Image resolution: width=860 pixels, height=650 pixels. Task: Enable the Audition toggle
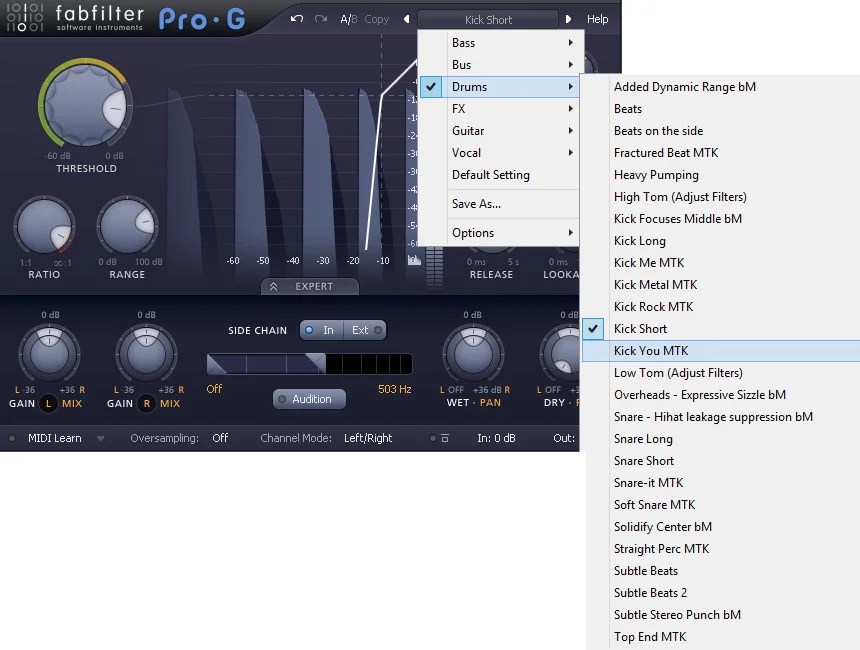(308, 398)
